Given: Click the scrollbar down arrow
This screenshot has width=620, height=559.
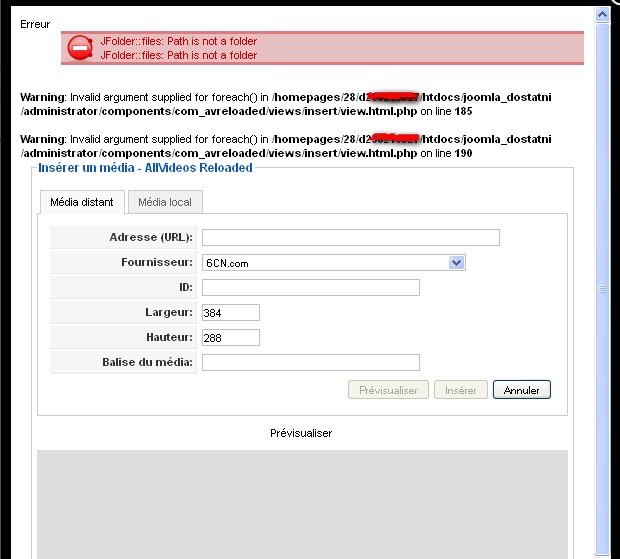Looking at the screenshot, I should tap(602, 550).
